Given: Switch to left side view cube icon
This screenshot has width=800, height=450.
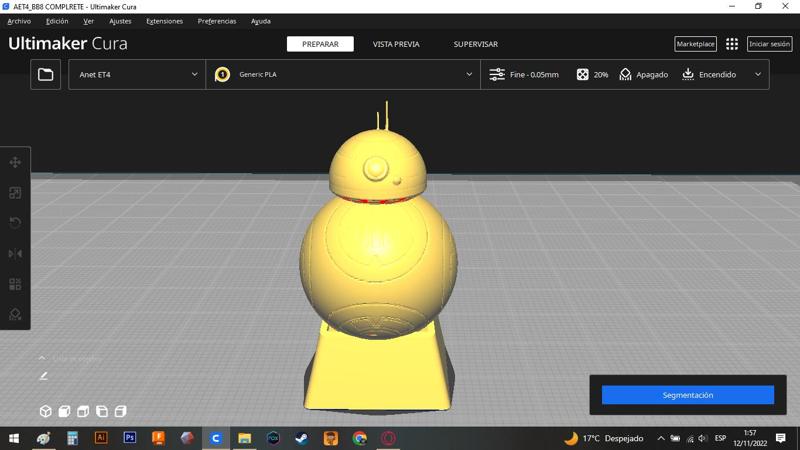Looking at the screenshot, I should [x=102, y=411].
